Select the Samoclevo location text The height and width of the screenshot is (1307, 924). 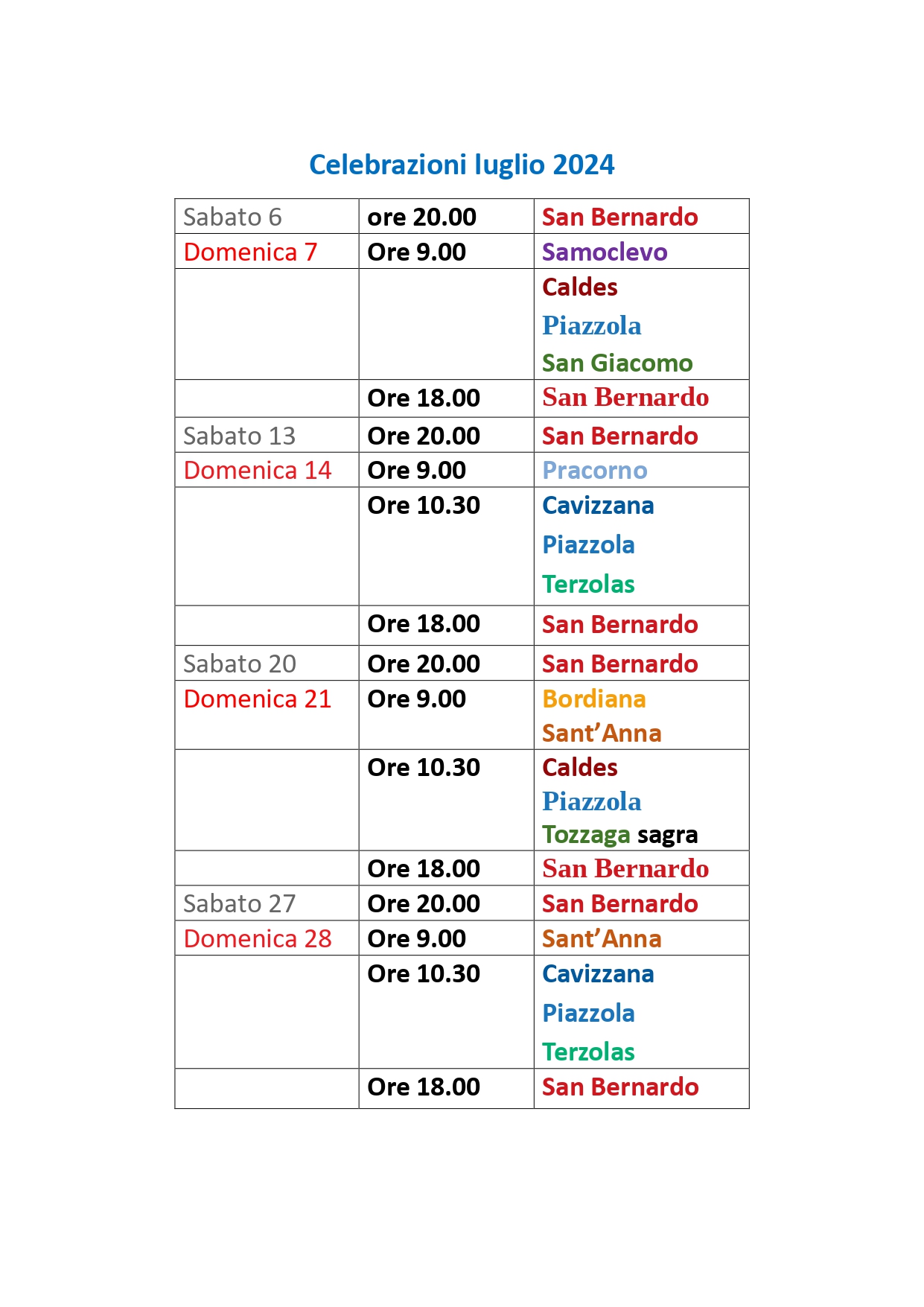tap(604, 252)
